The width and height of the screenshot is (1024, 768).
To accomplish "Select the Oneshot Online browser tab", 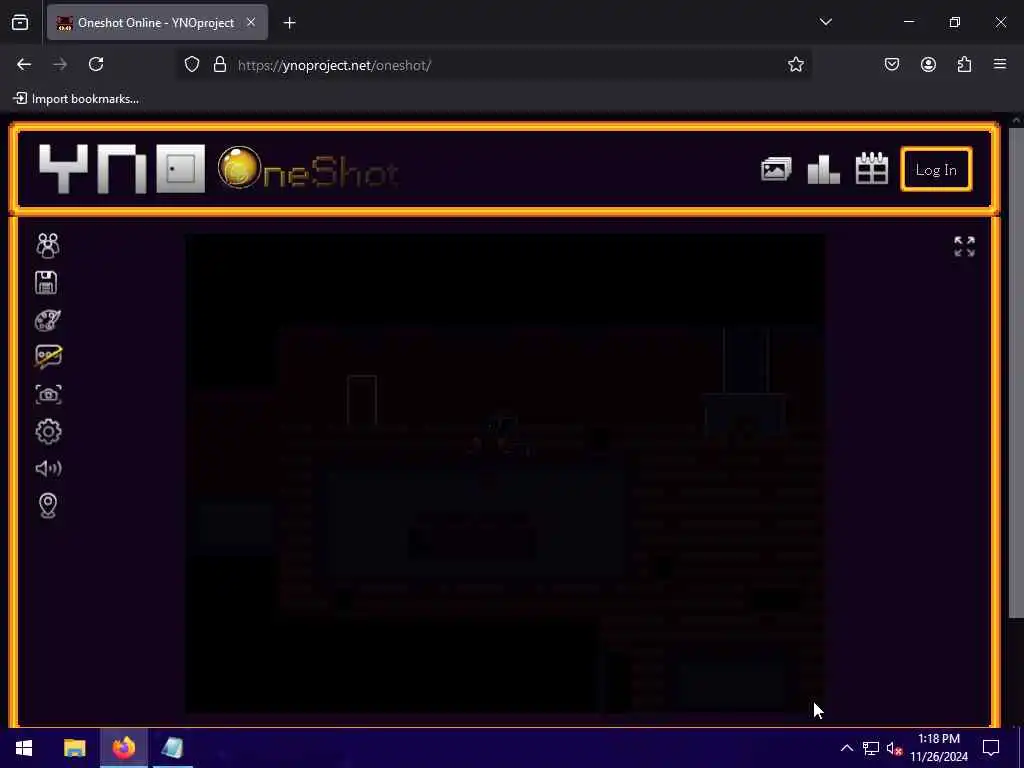I will point(157,23).
